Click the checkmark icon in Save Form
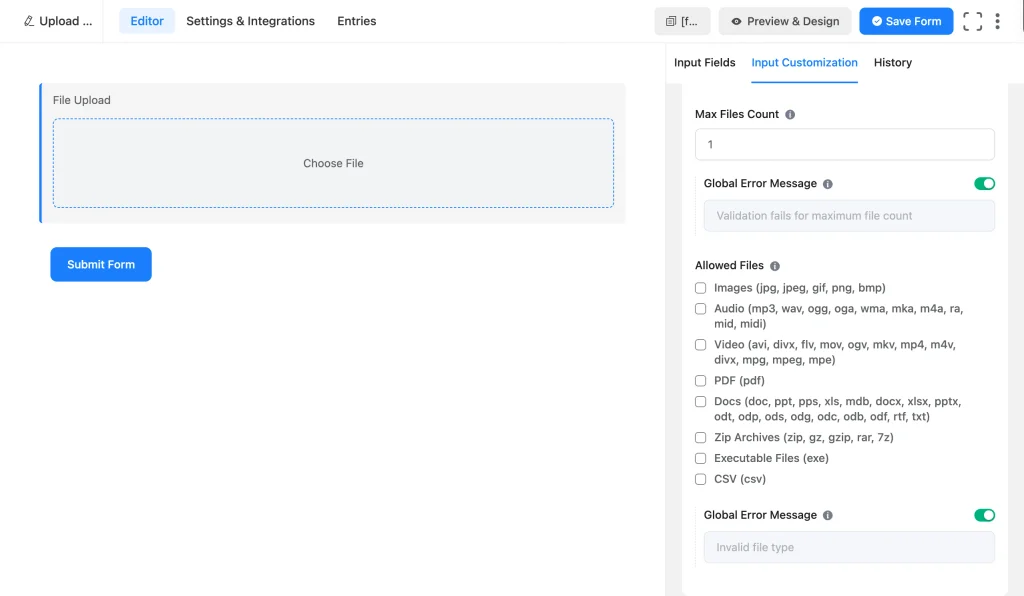1024x596 pixels. tap(876, 21)
